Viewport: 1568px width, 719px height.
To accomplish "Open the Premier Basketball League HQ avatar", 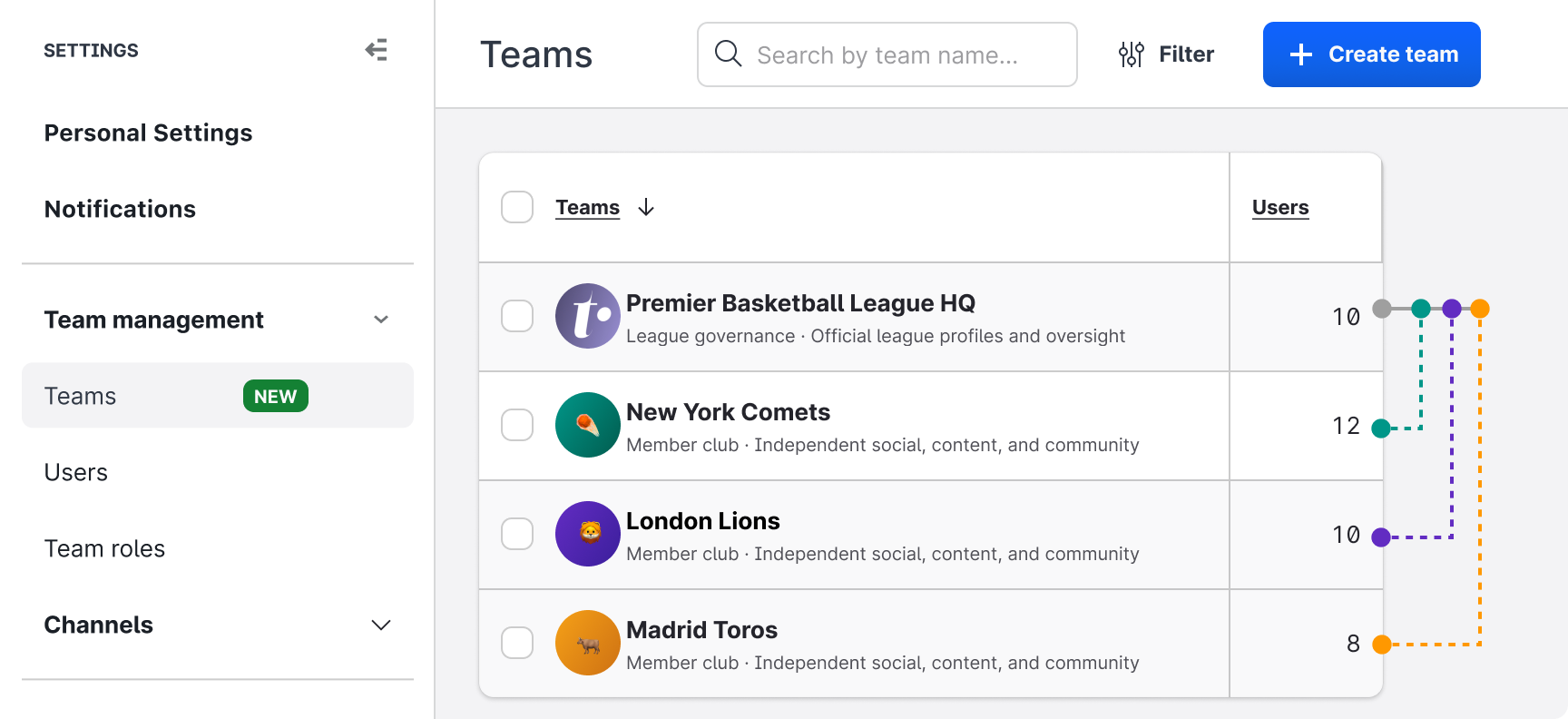I will (x=588, y=316).
